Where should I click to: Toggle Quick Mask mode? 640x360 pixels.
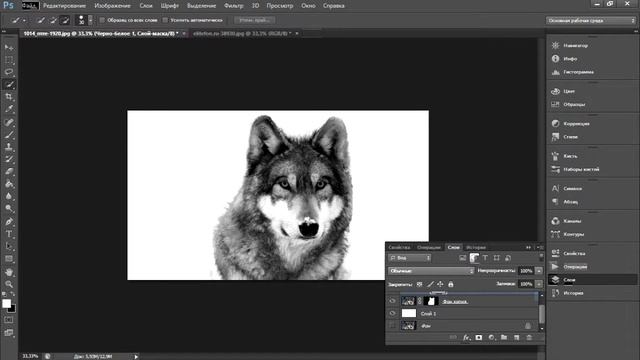pos(9,320)
